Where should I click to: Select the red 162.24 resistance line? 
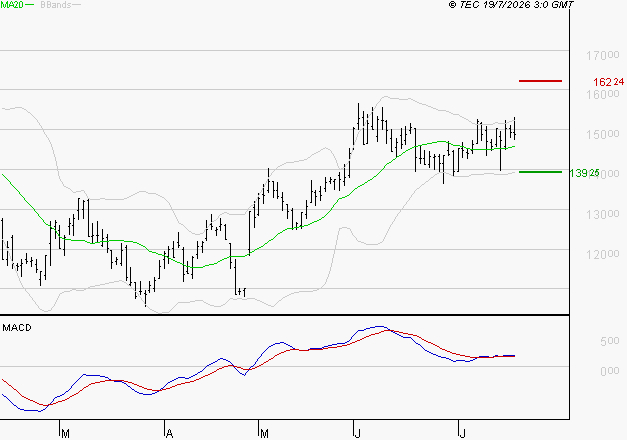[x=540, y=81]
